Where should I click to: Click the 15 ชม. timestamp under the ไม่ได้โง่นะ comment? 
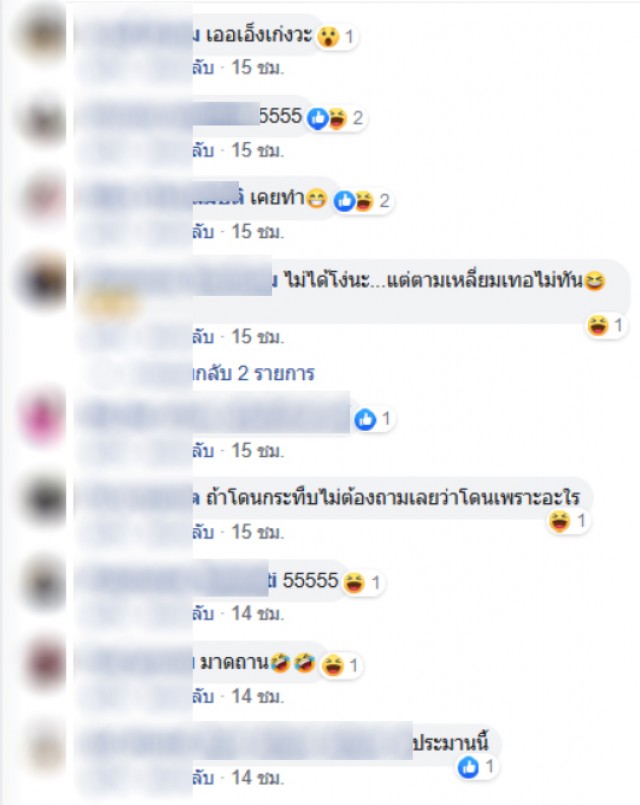(x=257, y=337)
